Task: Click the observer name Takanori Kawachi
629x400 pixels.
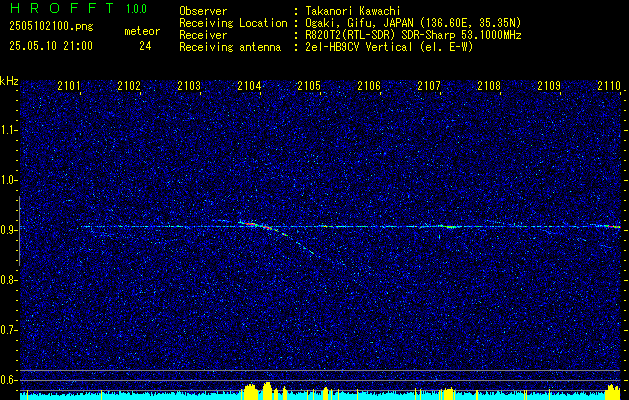Action: click(353, 11)
